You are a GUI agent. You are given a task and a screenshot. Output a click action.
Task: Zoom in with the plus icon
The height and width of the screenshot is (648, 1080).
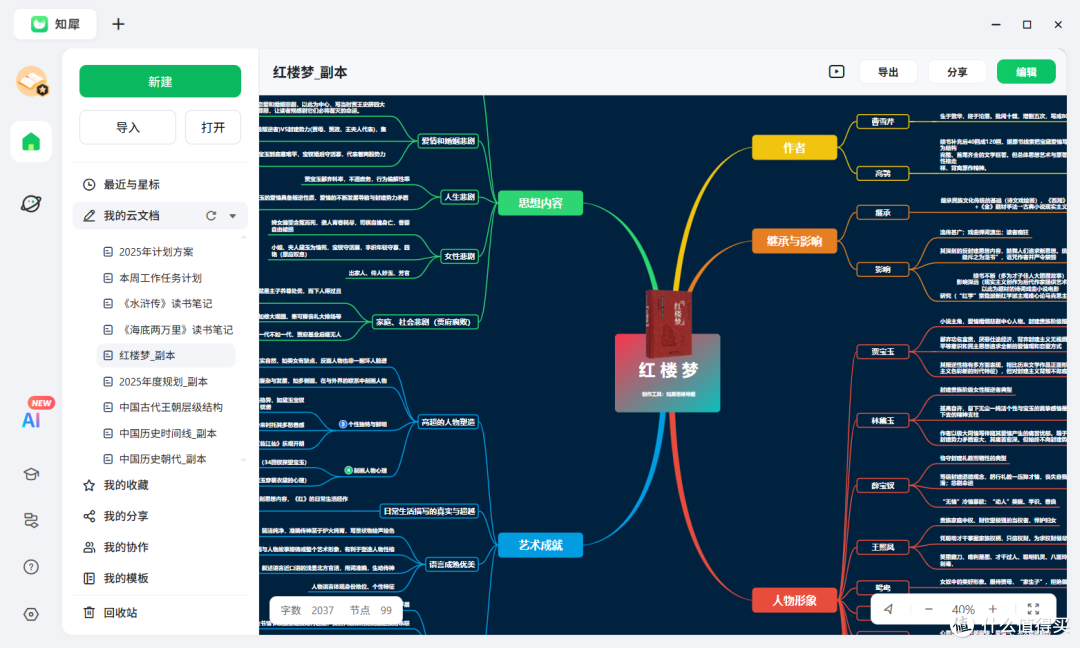pos(993,609)
